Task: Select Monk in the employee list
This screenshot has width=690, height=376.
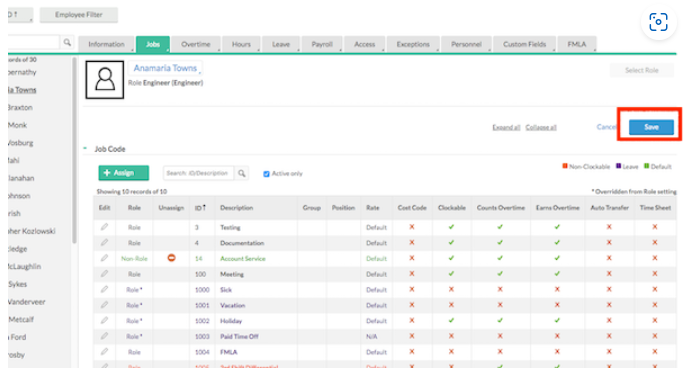Action: point(18,125)
